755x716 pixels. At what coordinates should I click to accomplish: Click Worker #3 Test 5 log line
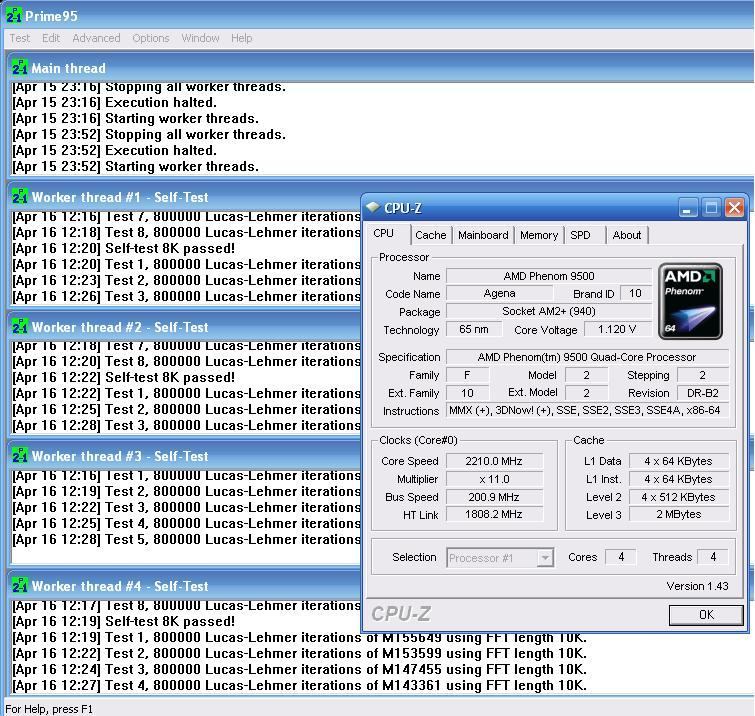tap(186, 539)
